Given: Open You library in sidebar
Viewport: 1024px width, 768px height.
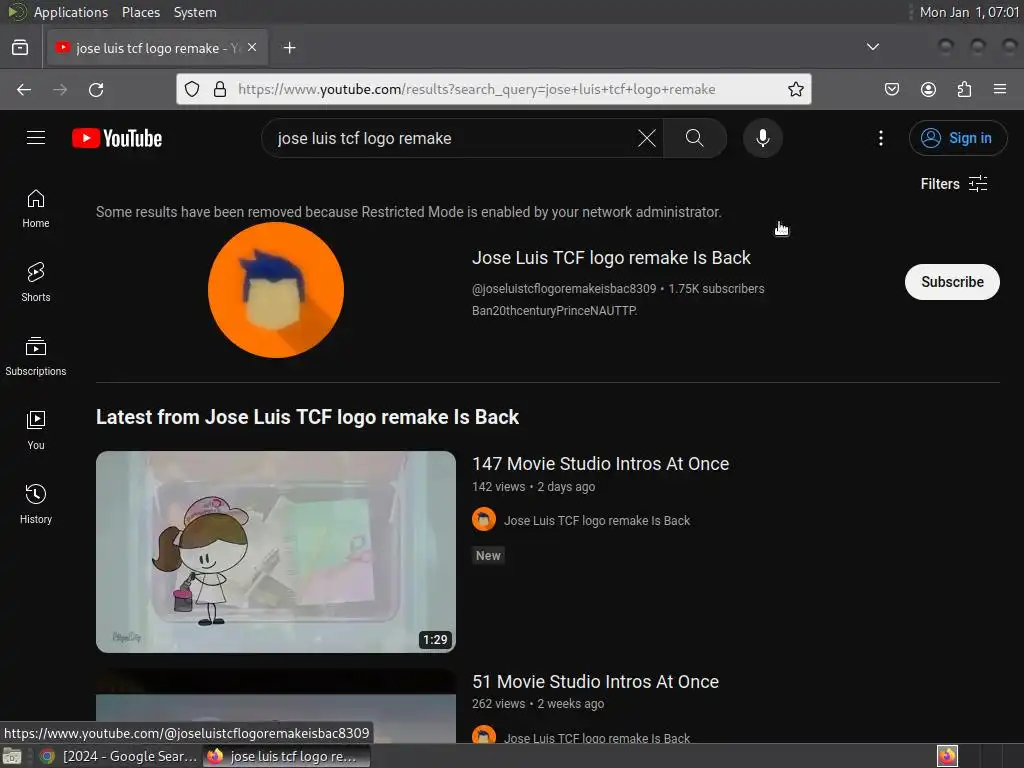Looking at the screenshot, I should click(x=36, y=430).
